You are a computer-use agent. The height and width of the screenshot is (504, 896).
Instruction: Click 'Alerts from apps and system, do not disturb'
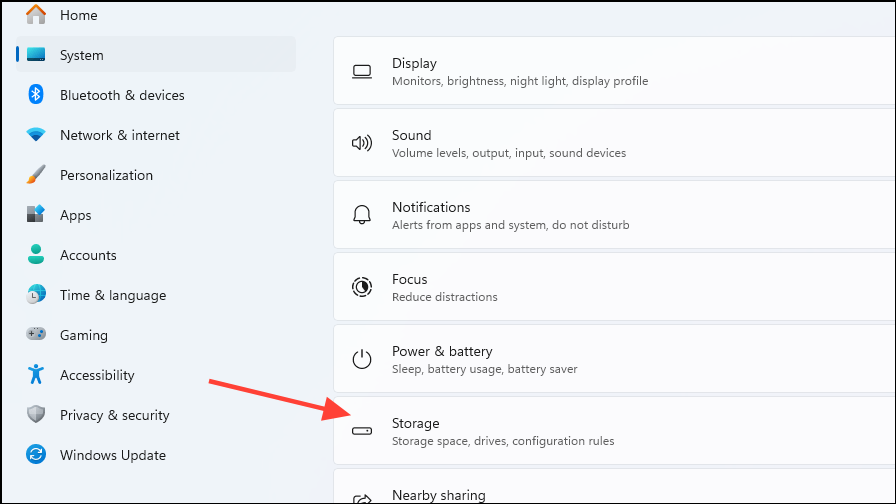tap(511, 225)
